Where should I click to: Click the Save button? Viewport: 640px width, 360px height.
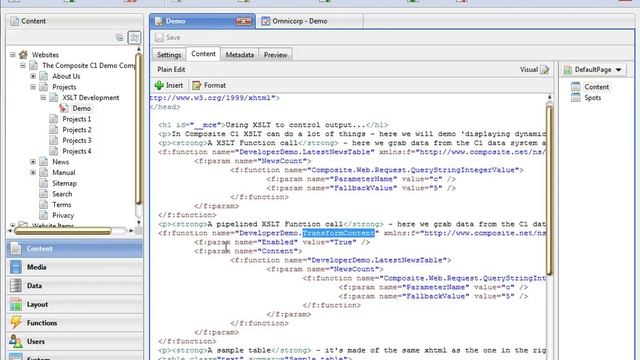click(168, 38)
